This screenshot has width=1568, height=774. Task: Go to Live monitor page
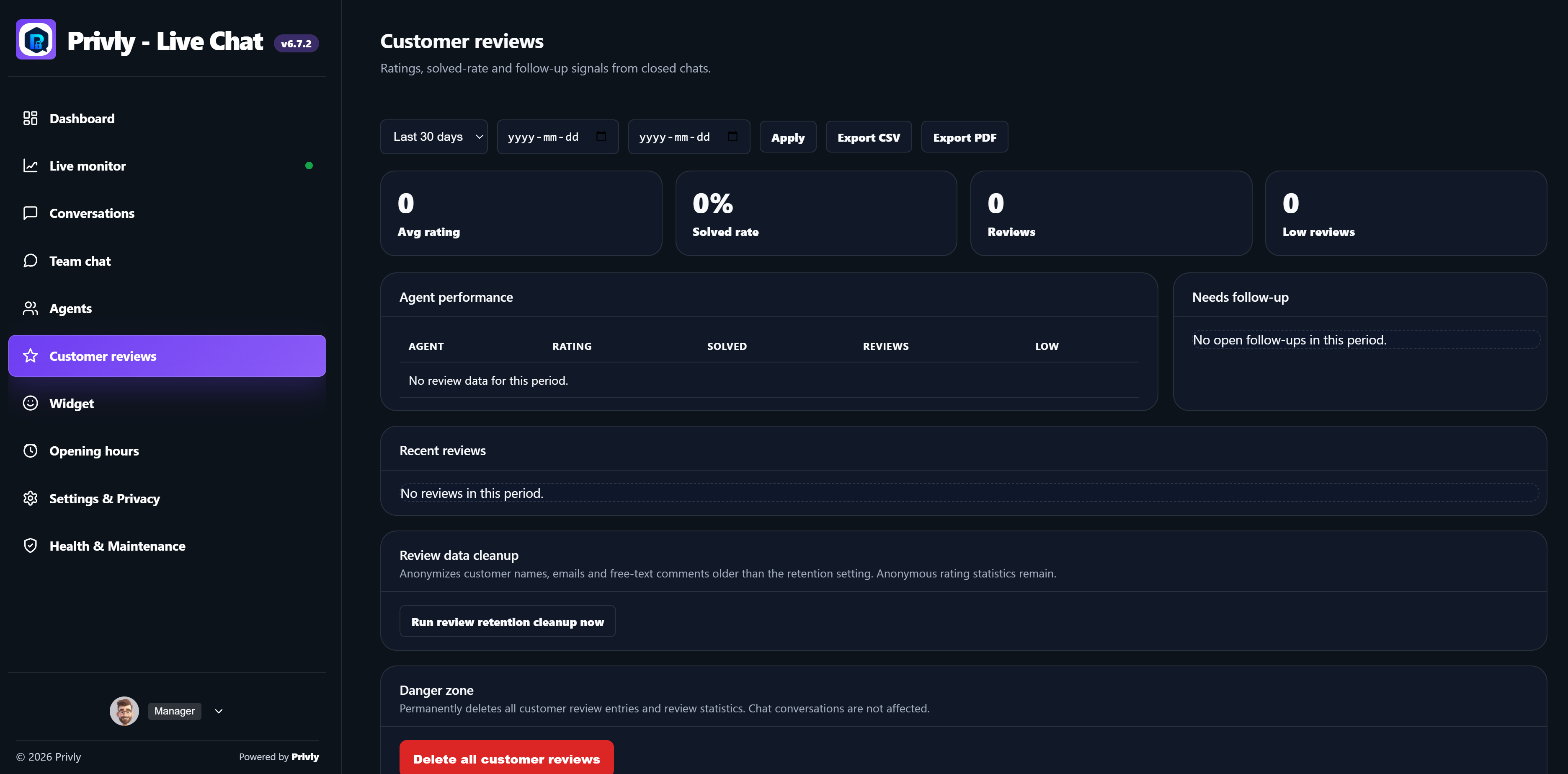[x=168, y=166]
